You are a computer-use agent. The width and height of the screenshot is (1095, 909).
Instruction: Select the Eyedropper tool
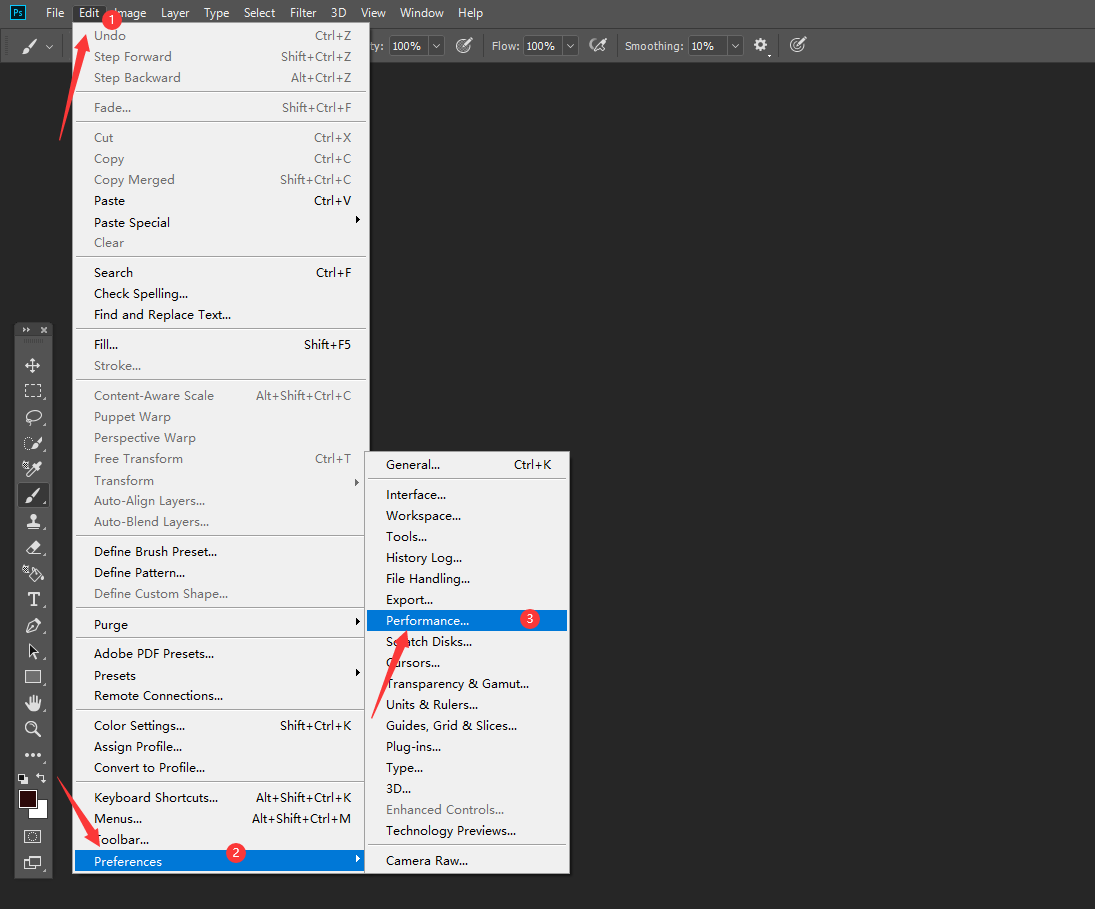point(33,468)
